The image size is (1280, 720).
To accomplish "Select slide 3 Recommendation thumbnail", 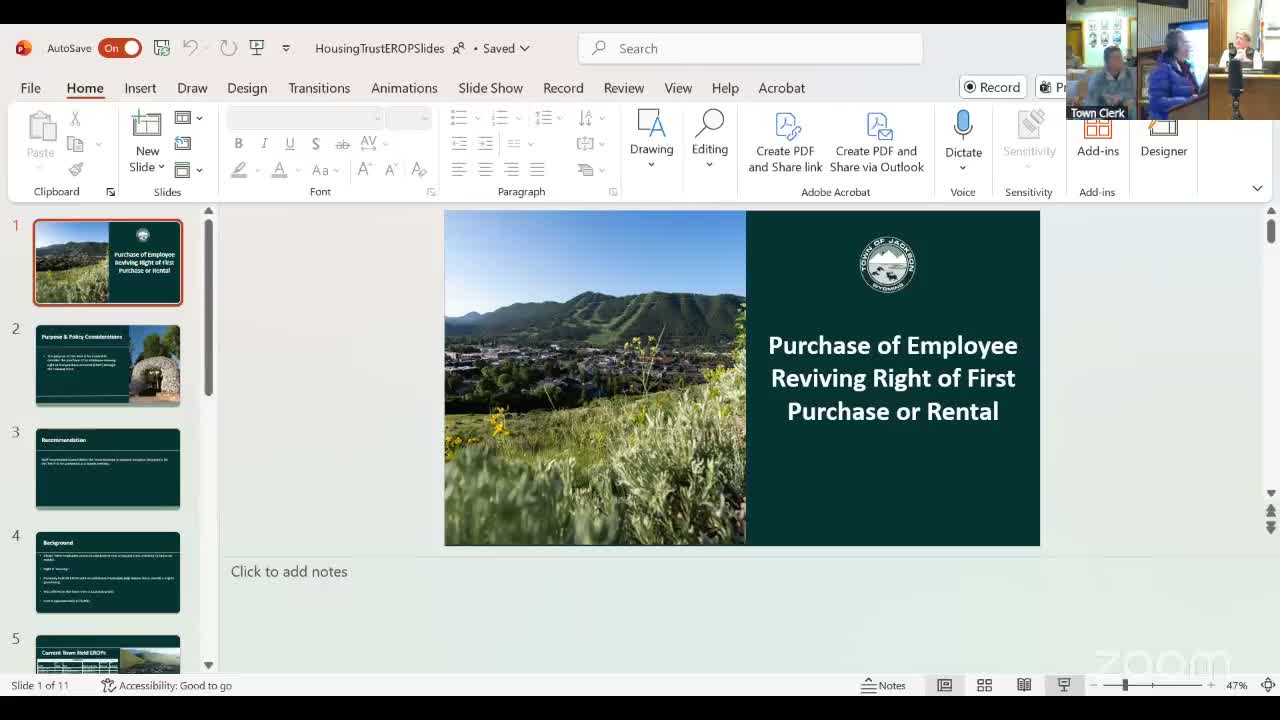I will [108, 468].
